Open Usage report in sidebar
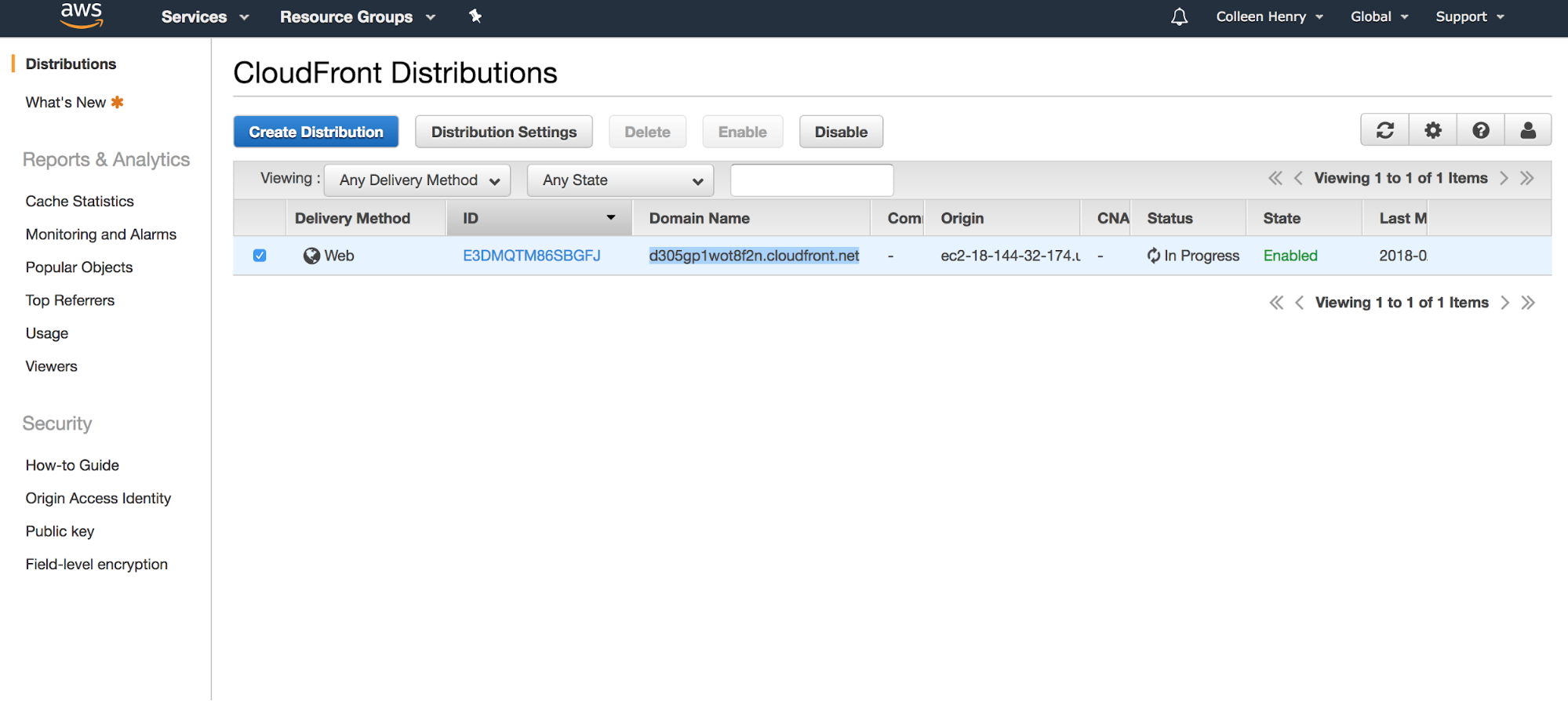This screenshot has width=1568, height=701. click(46, 333)
